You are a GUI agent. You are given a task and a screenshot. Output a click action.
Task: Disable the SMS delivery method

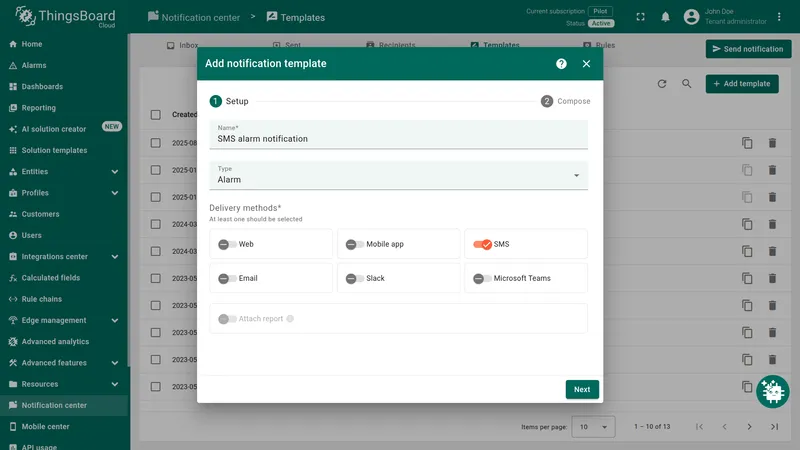(x=482, y=244)
